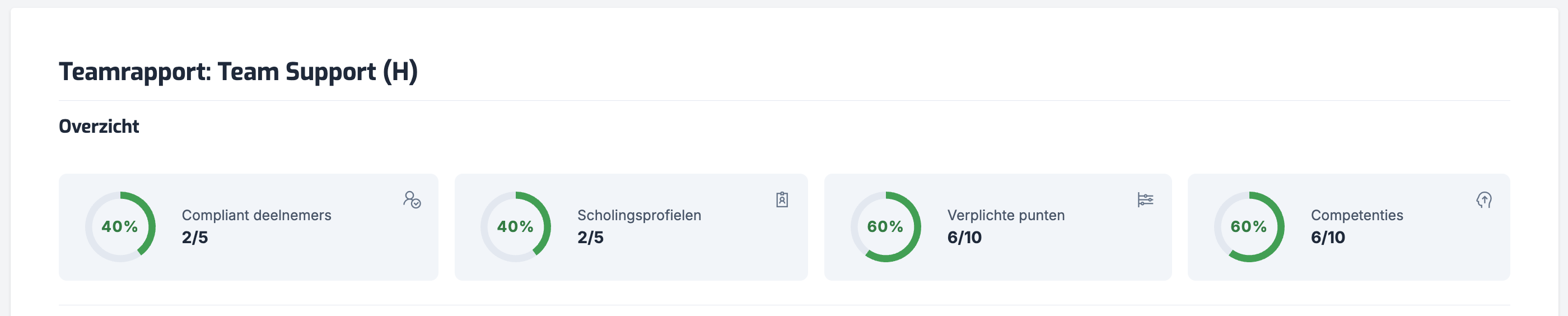Open the Verplichte punten label
The width and height of the screenshot is (1568, 316).
coord(1006,216)
